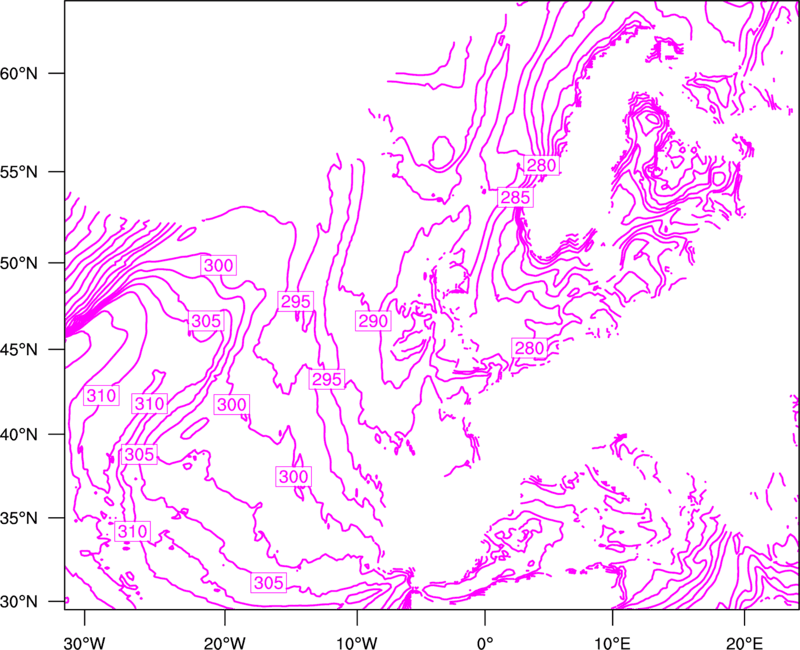Click the 300 contour label near 50°N latitude
800x650 pixels.
(218, 265)
